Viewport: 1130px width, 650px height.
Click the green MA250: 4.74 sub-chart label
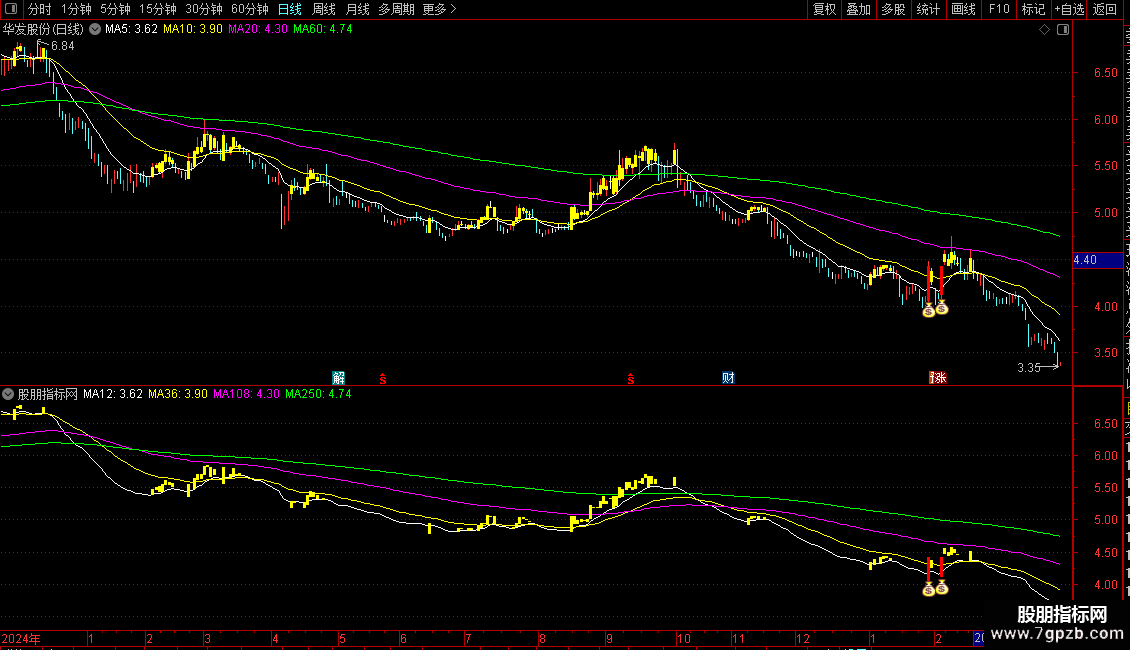(318, 394)
